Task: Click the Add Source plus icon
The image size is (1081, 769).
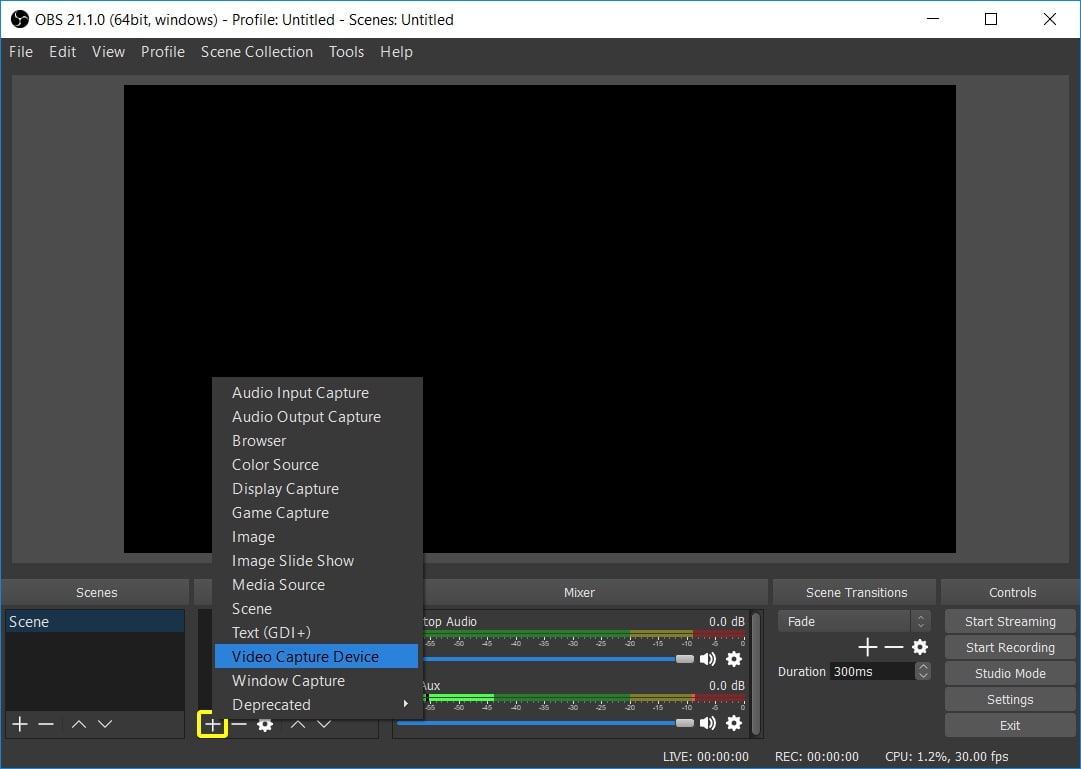Action: click(x=213, y=723)
